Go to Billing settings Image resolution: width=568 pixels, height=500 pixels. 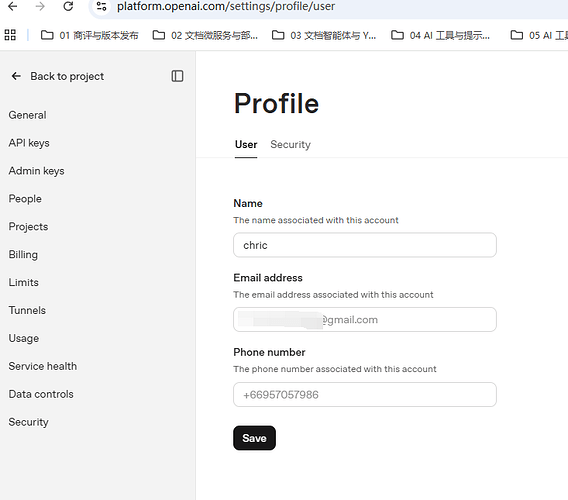[x=23, y=255]
